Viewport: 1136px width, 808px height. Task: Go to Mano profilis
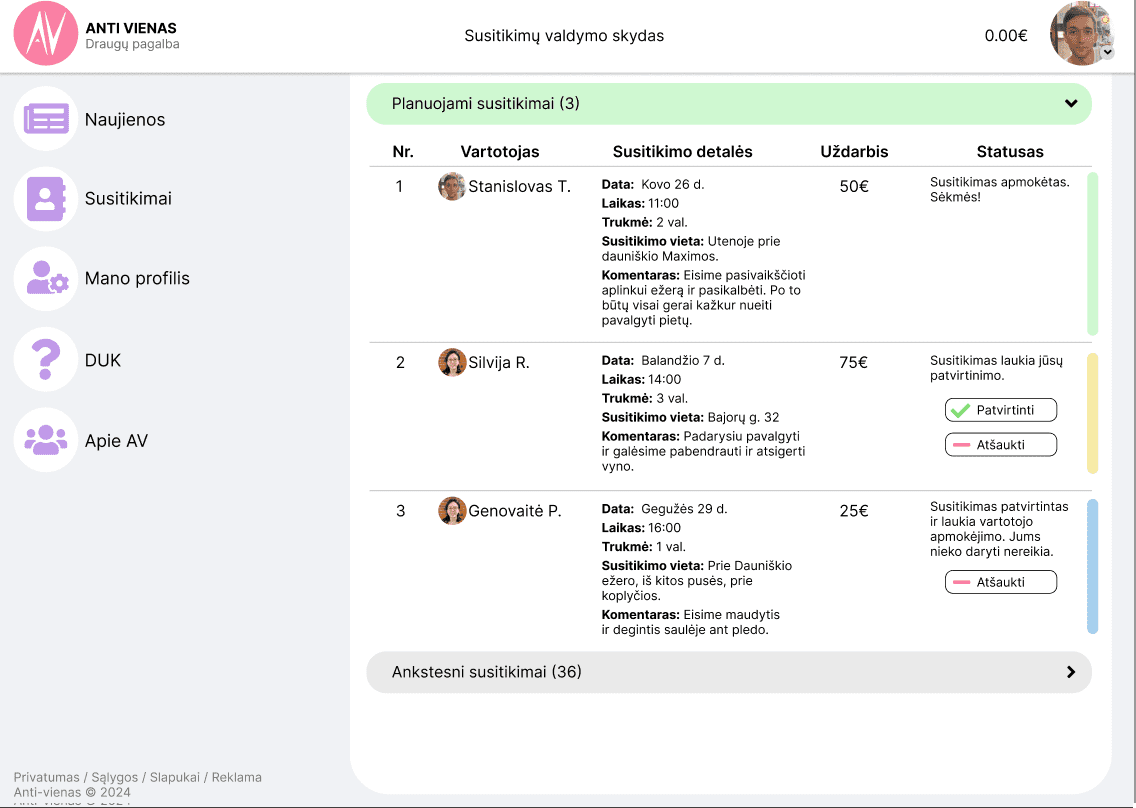click(137, 278)
